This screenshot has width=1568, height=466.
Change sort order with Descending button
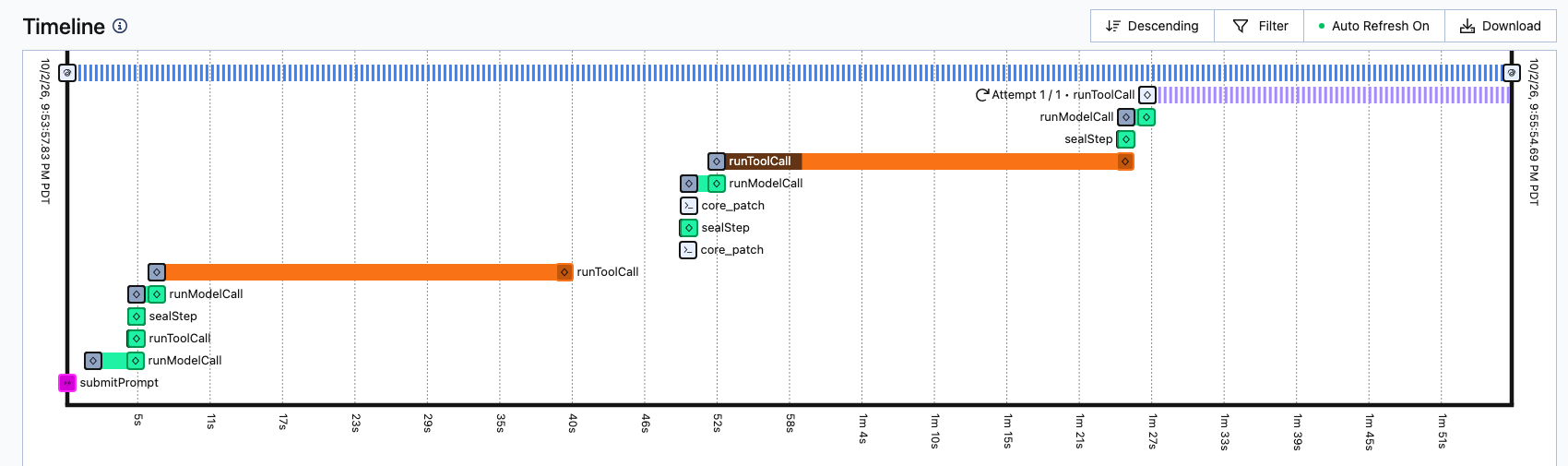coord(1152,26)
